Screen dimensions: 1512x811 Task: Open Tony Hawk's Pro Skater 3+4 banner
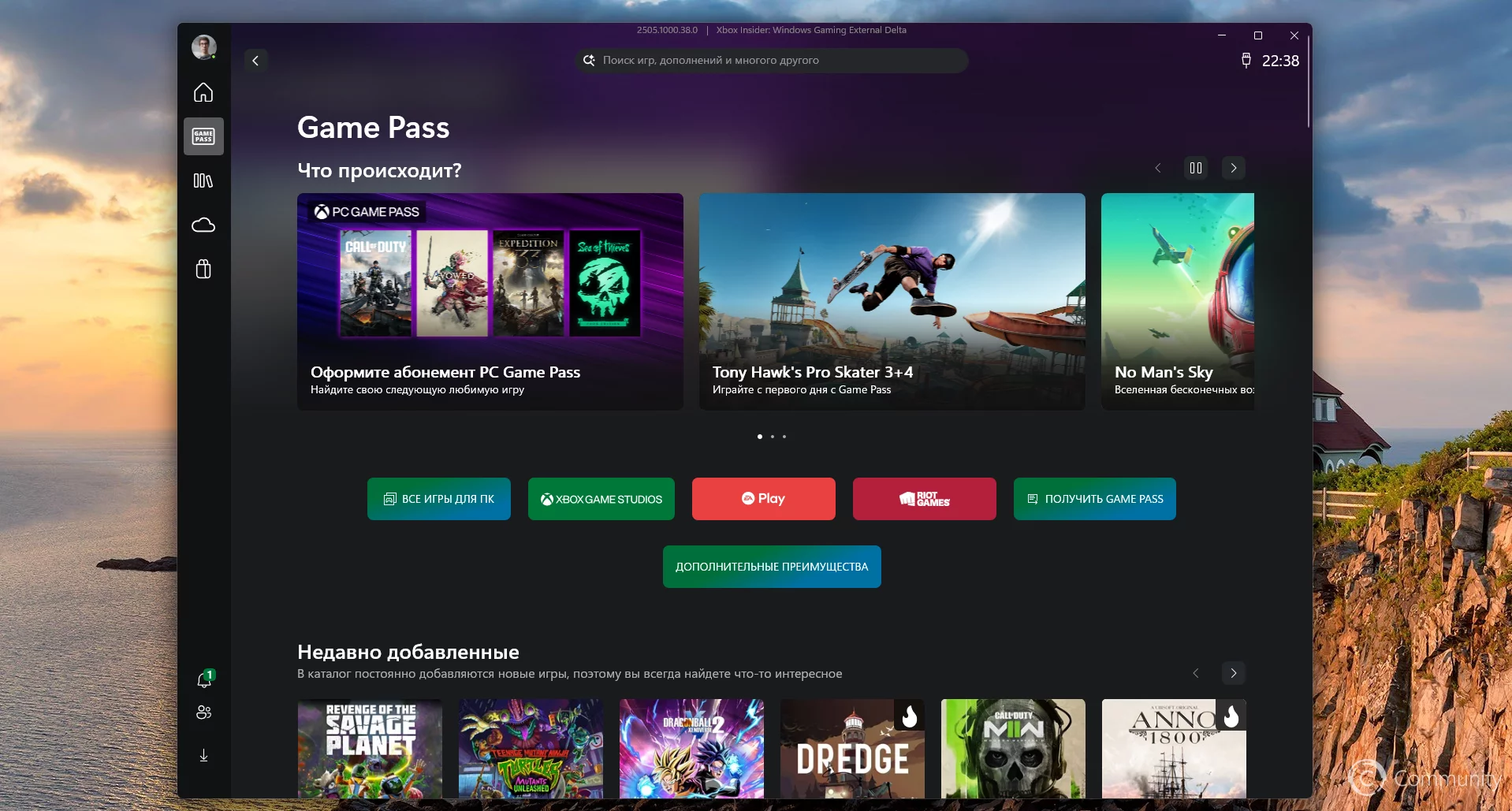892,302
